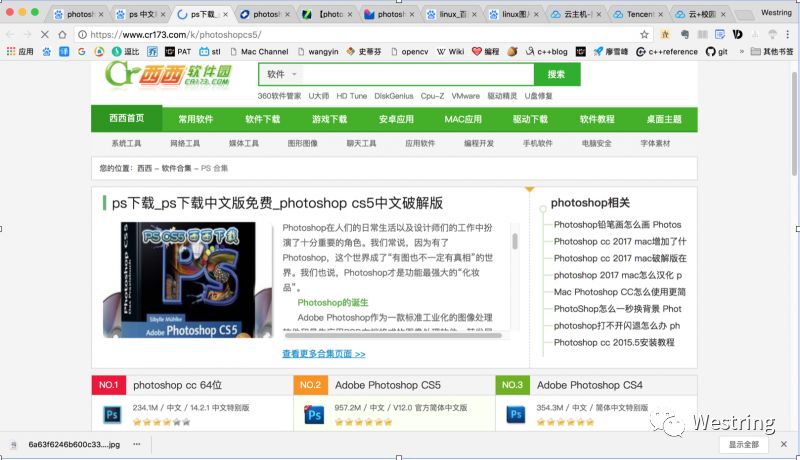Open article Photoshop cc 2015.5安装教程

pos(614,342)
